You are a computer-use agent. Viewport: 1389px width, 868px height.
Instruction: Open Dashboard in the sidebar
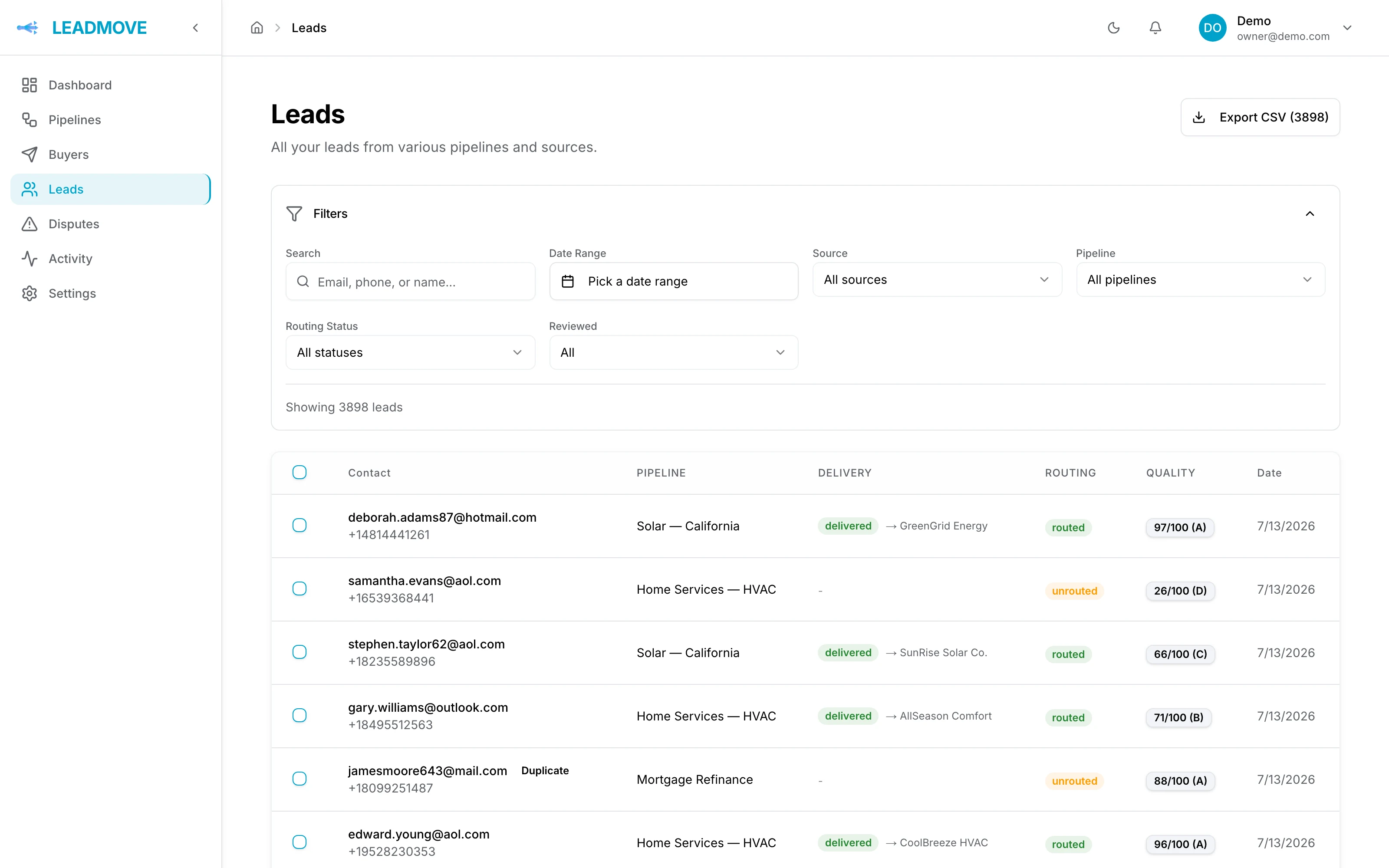pyautogui.click(x=111, y=85)
